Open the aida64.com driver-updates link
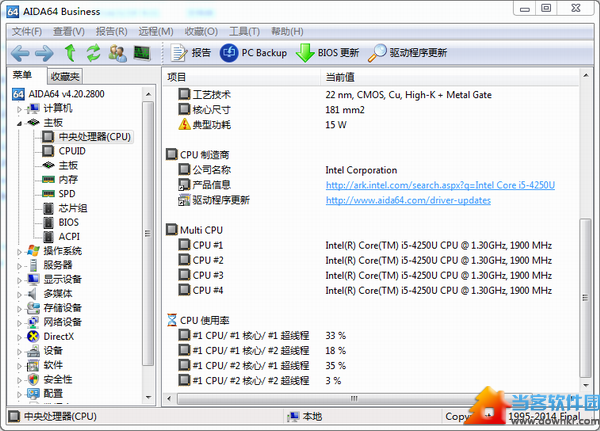 [408, 200]
